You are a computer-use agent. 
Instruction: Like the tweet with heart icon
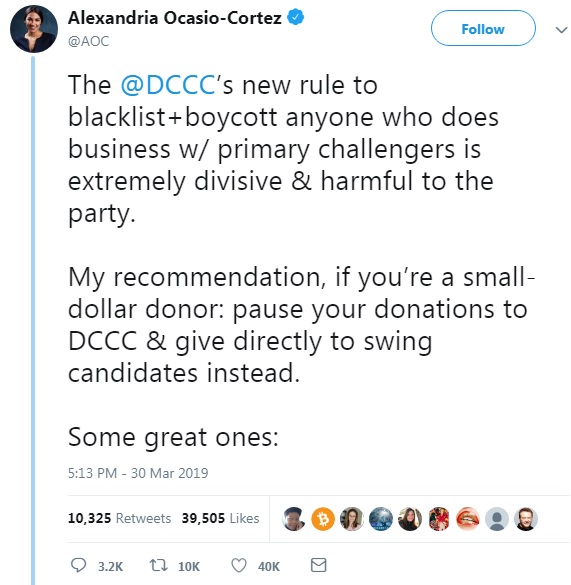[239, 566]
